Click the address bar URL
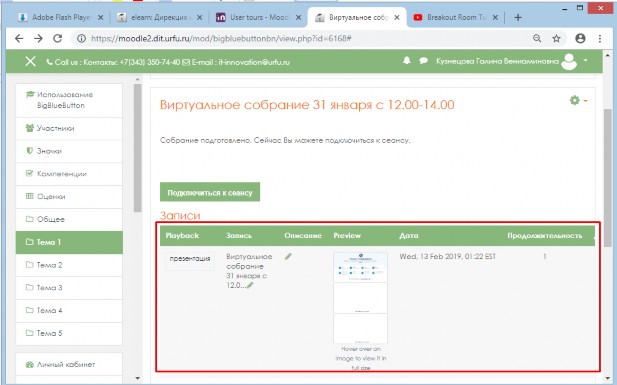This screenshot has width=617, height=385. tap(221, 38)
